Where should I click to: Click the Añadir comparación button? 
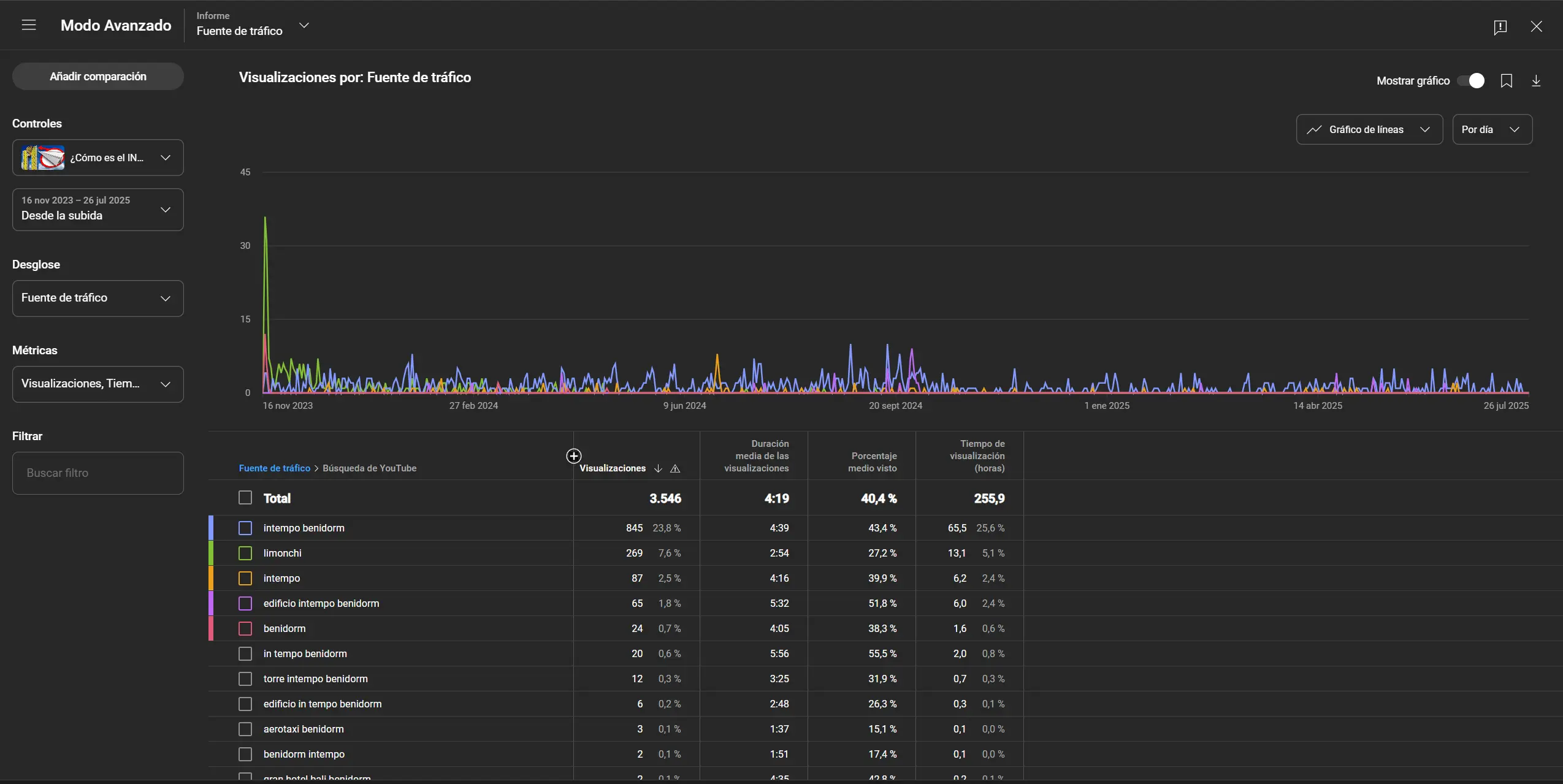[98, 77]
